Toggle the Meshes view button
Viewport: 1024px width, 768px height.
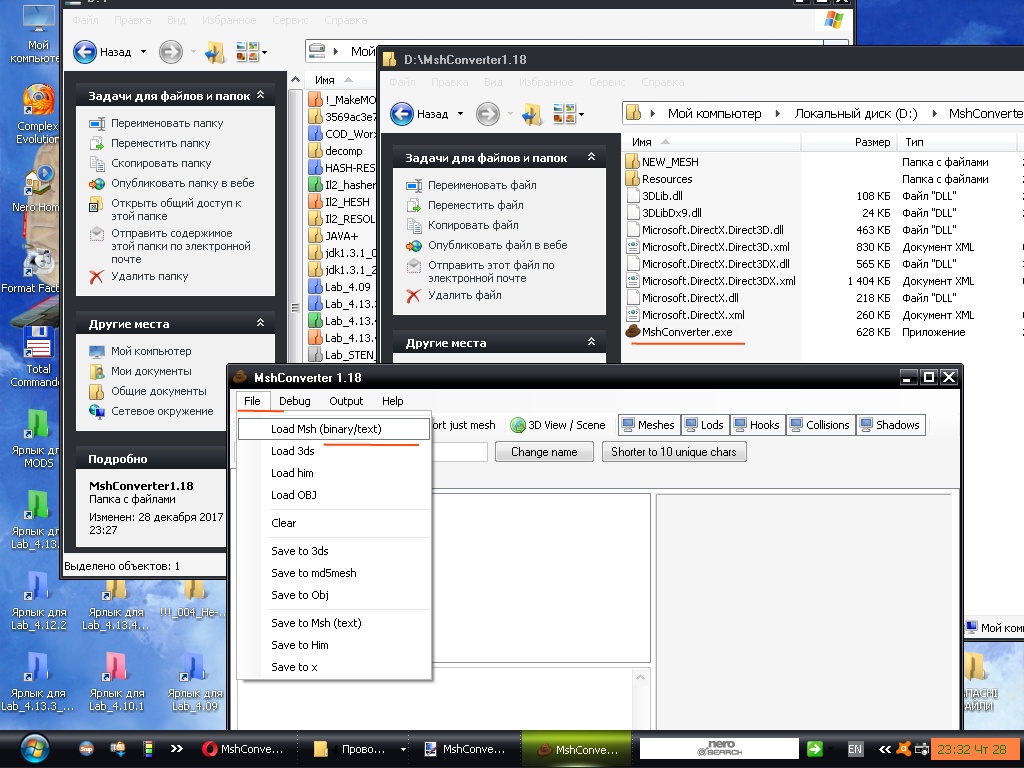[x=648, y=425]
